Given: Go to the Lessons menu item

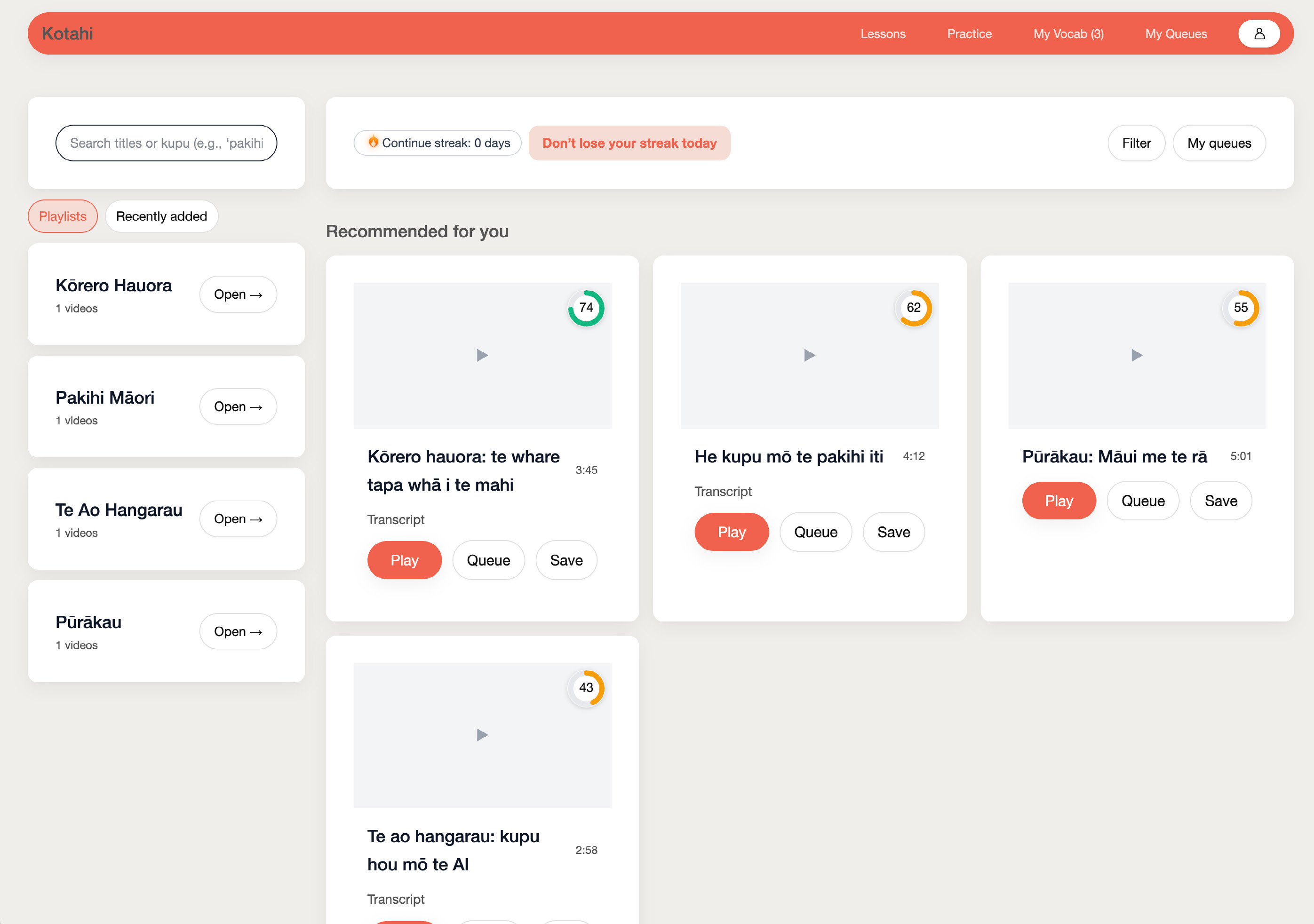Looking at the screenshot, I should click(883, 33).
